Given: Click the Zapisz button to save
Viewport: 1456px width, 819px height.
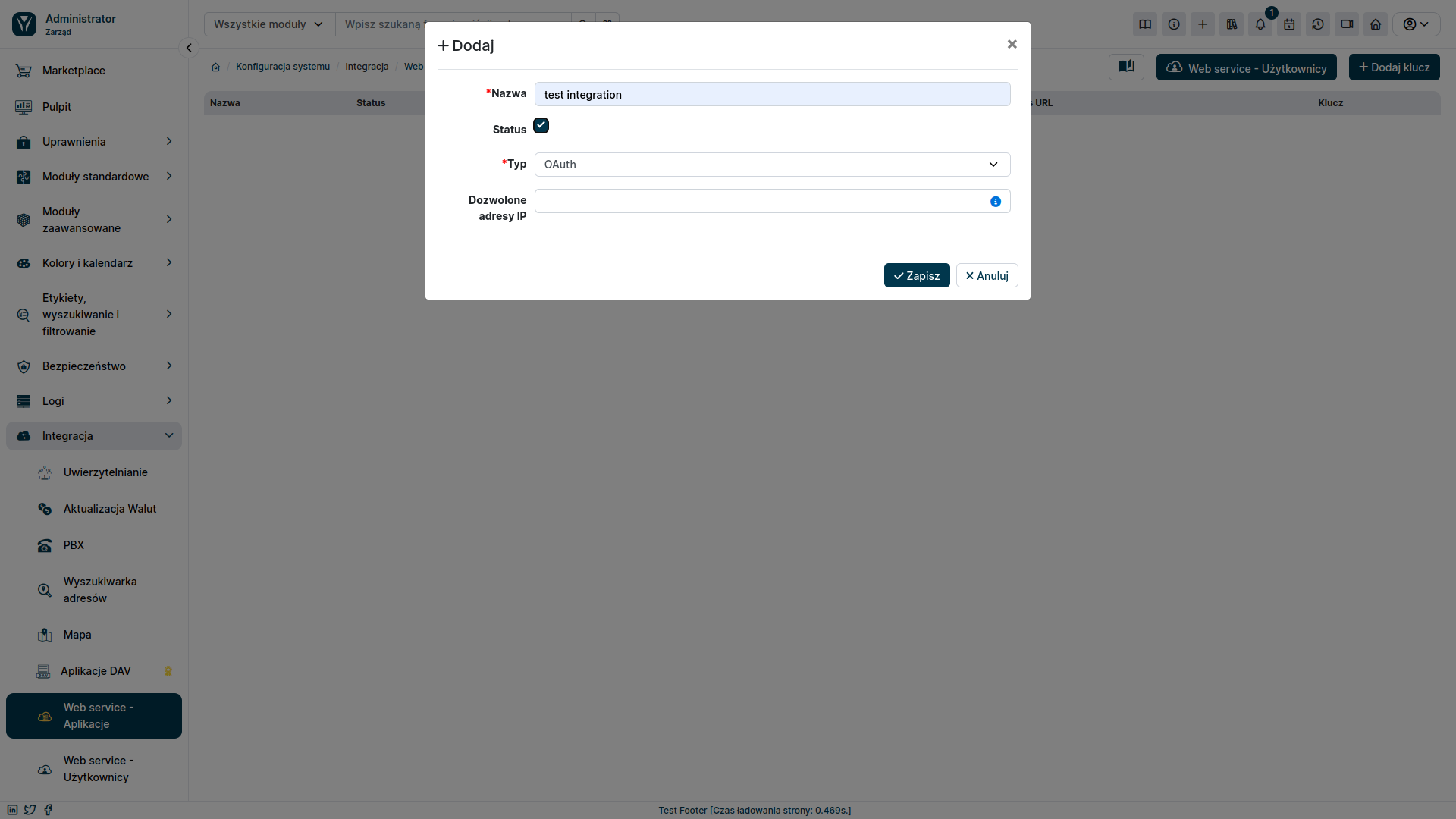Looking at the screenshot, I should 917,275.
